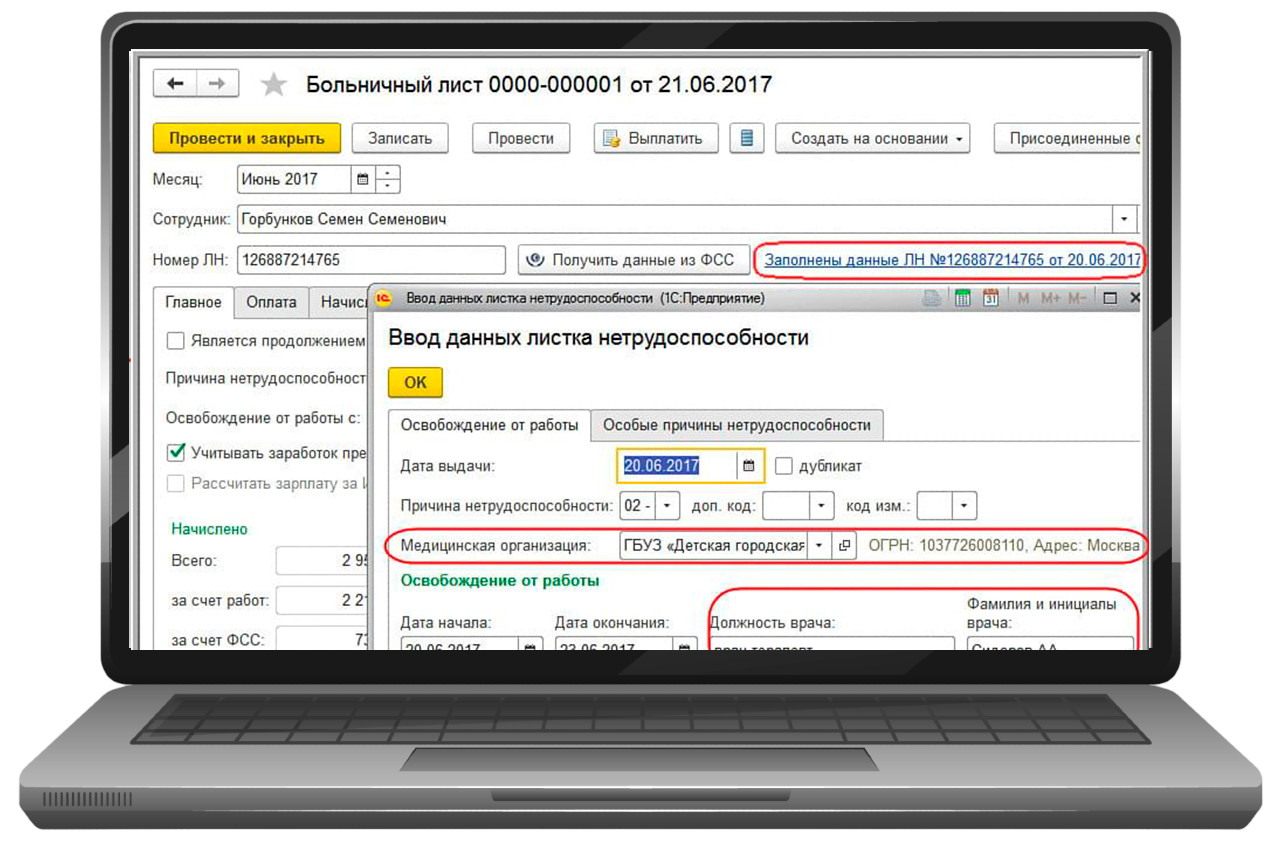1280x843 pixels.
Task: Open the Заполнены данные ЛН link
Action: tap(952, 260)
